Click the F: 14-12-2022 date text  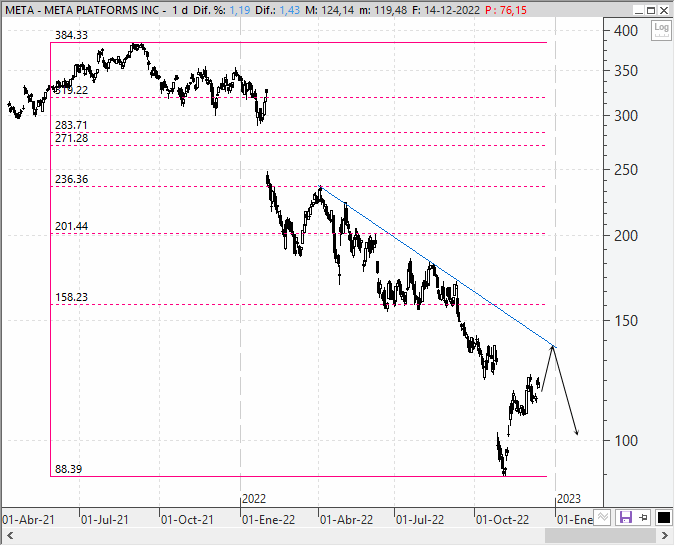(x=446, y=10)
